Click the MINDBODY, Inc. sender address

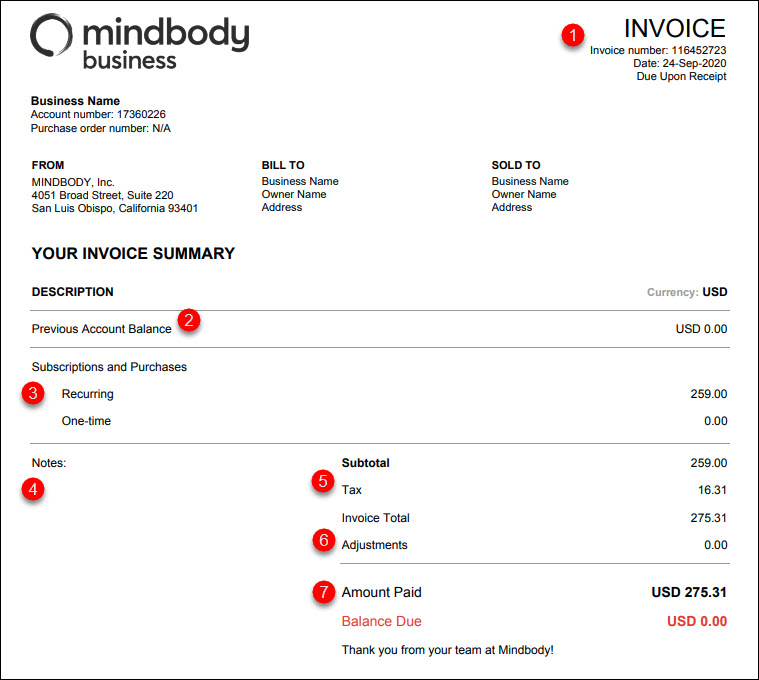coord(114,195)
